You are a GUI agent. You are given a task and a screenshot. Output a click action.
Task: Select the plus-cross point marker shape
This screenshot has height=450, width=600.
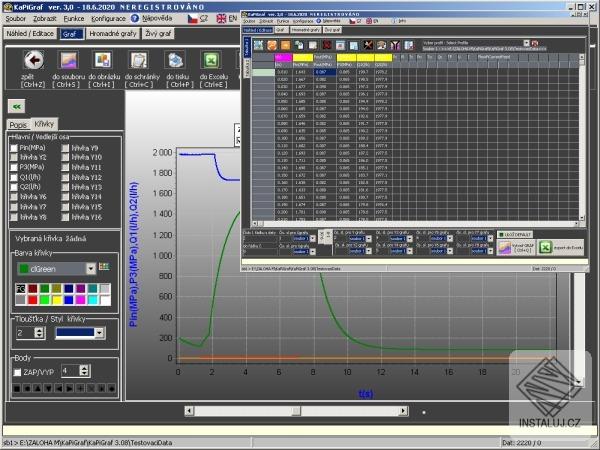click(80, 388)
